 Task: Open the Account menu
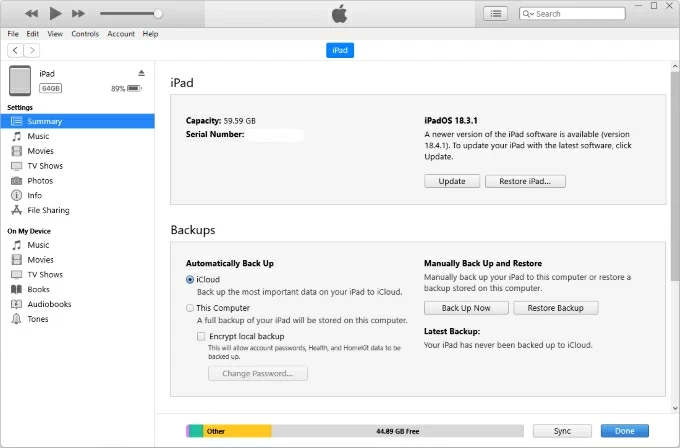121,34
